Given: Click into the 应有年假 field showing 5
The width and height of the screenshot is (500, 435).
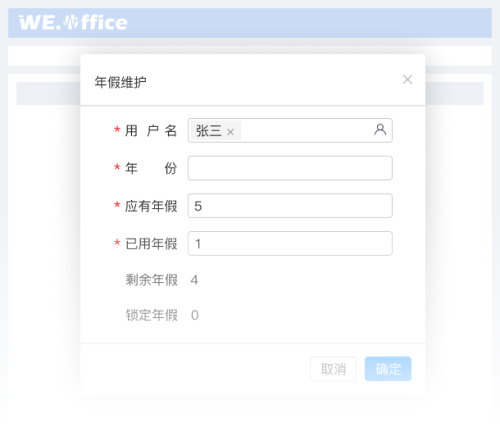Looking at the screenshot, I should [290, 206].
